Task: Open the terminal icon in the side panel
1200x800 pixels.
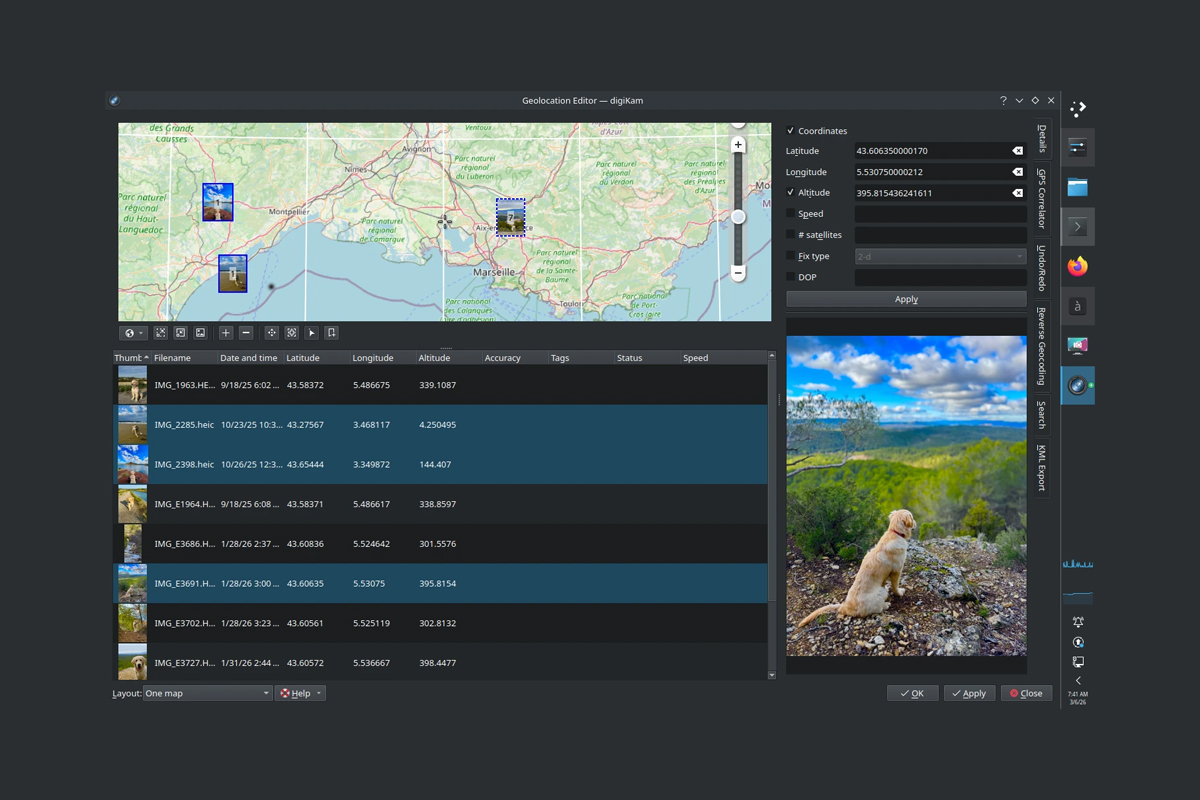Action: click(x=1077, y=227)
